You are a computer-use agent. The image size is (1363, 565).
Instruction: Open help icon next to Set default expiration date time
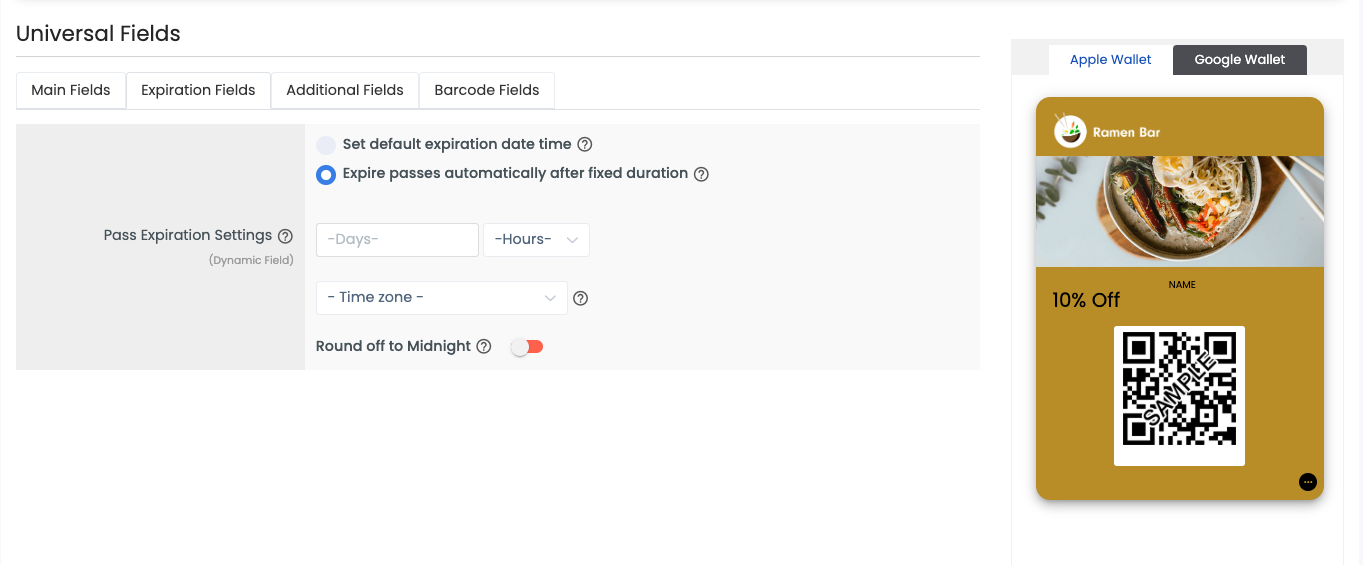(585, 145)
